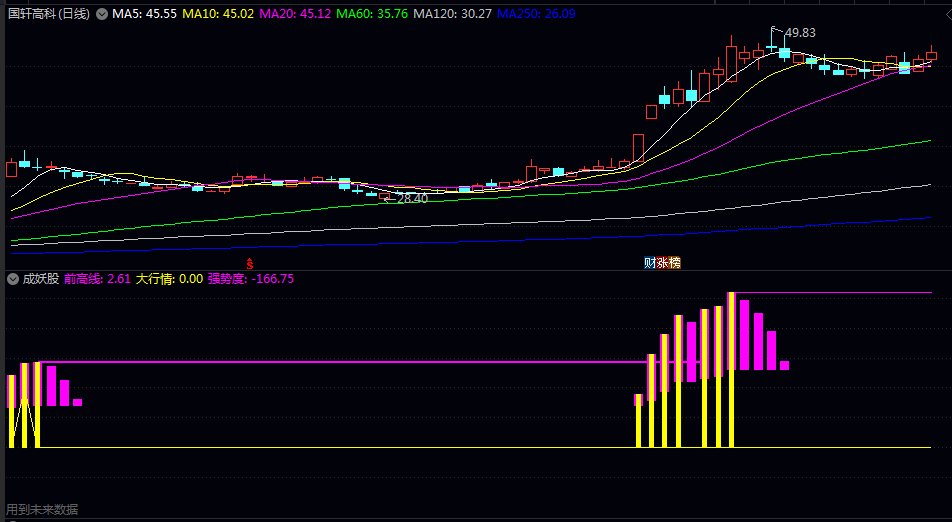952x522 pixels.
Task: Select the MA120: 30.27 label
Action: point(452,13)
